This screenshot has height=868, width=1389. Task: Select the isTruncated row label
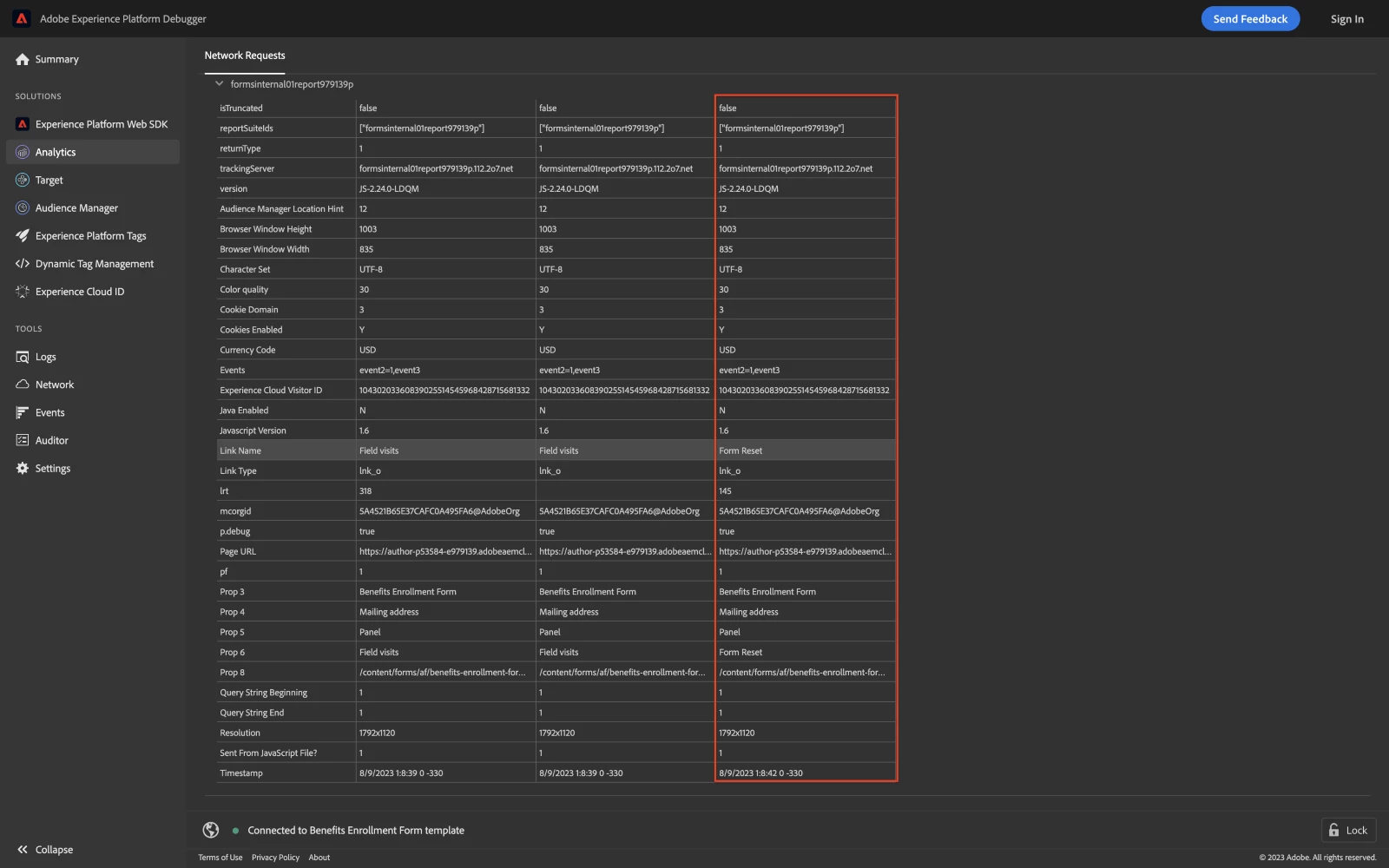240,108
